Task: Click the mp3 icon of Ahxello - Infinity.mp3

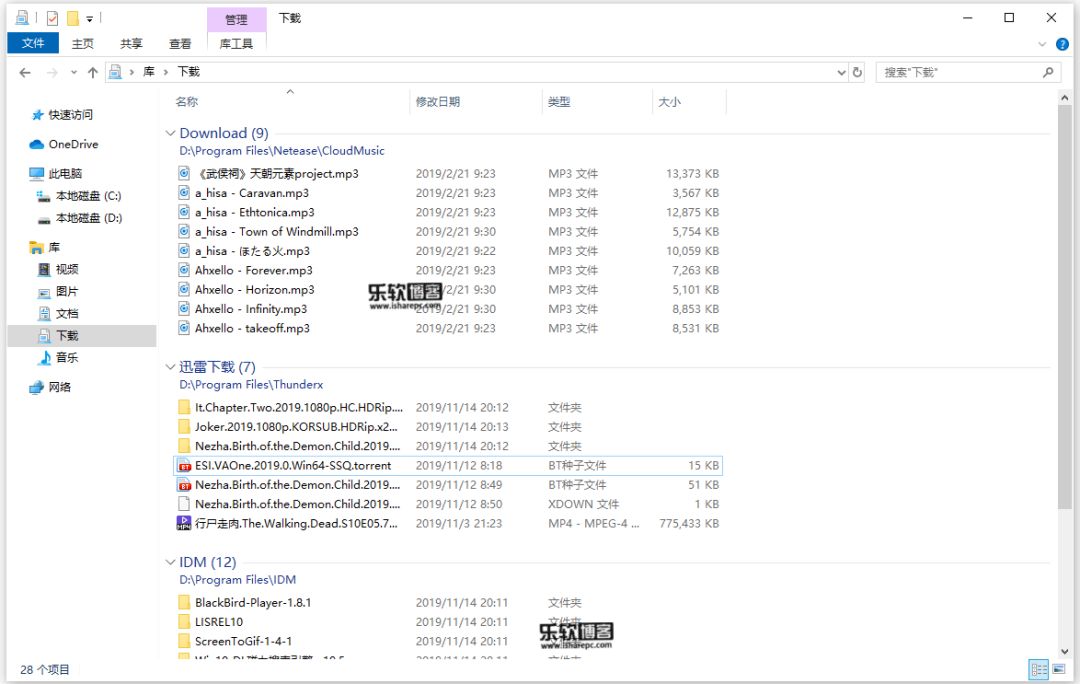Action: click(184, 309)
